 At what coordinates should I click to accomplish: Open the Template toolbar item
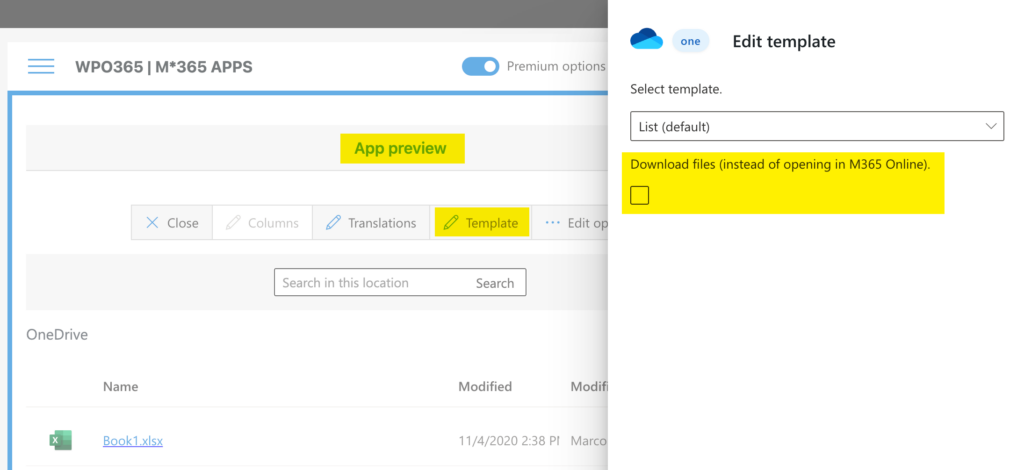pos(481,223)
